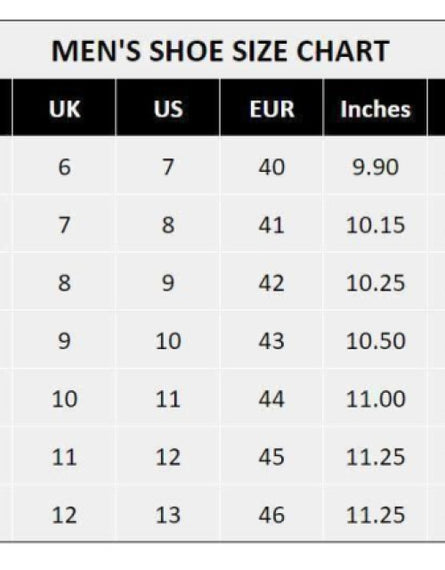This screenshot has width=445, height=570.
Task: Click the EUR column header
Action: [x=272, y=108]
